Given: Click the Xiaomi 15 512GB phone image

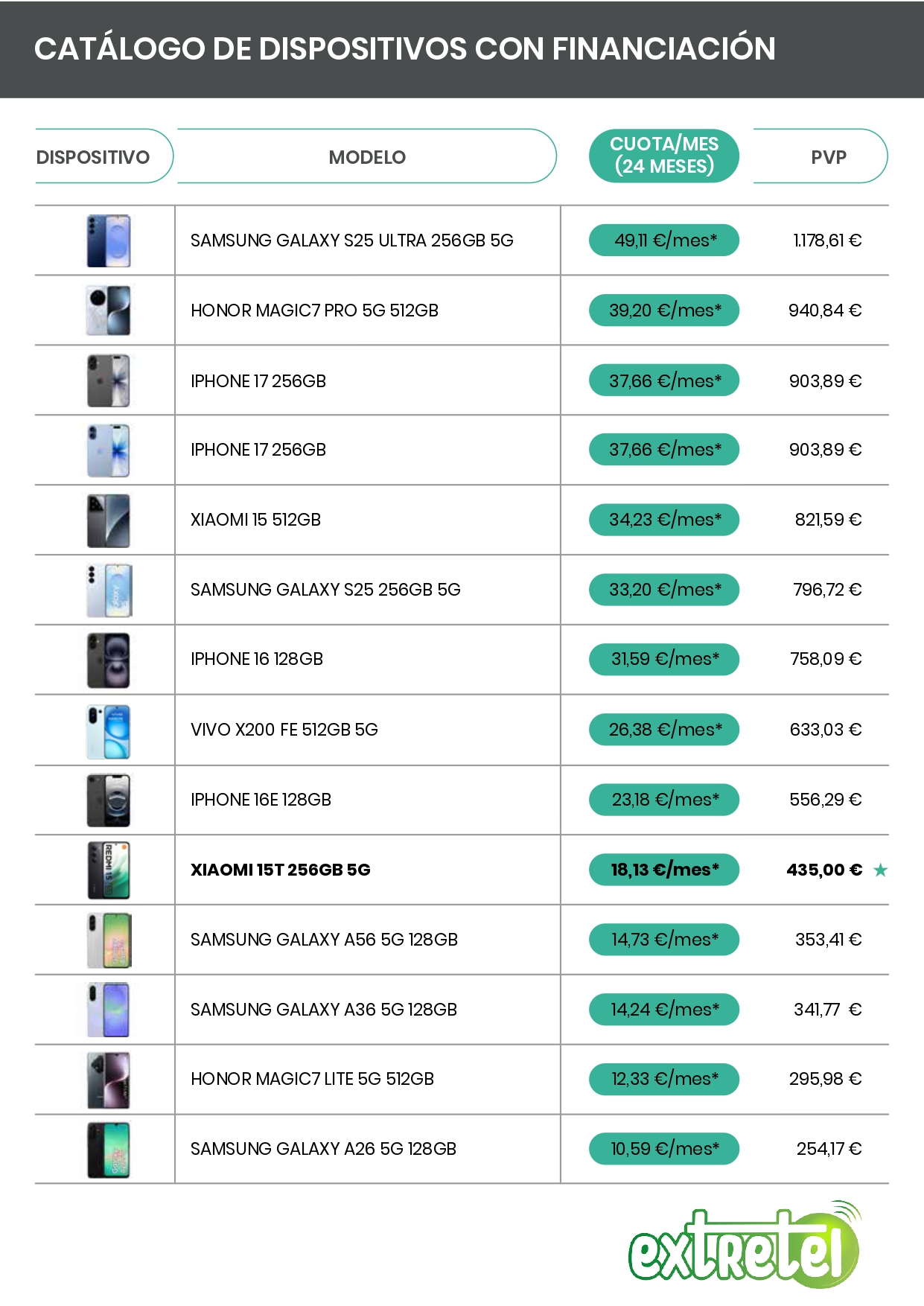Looking at the screenshot, I should pyautogui.click(x=109, y=520).
